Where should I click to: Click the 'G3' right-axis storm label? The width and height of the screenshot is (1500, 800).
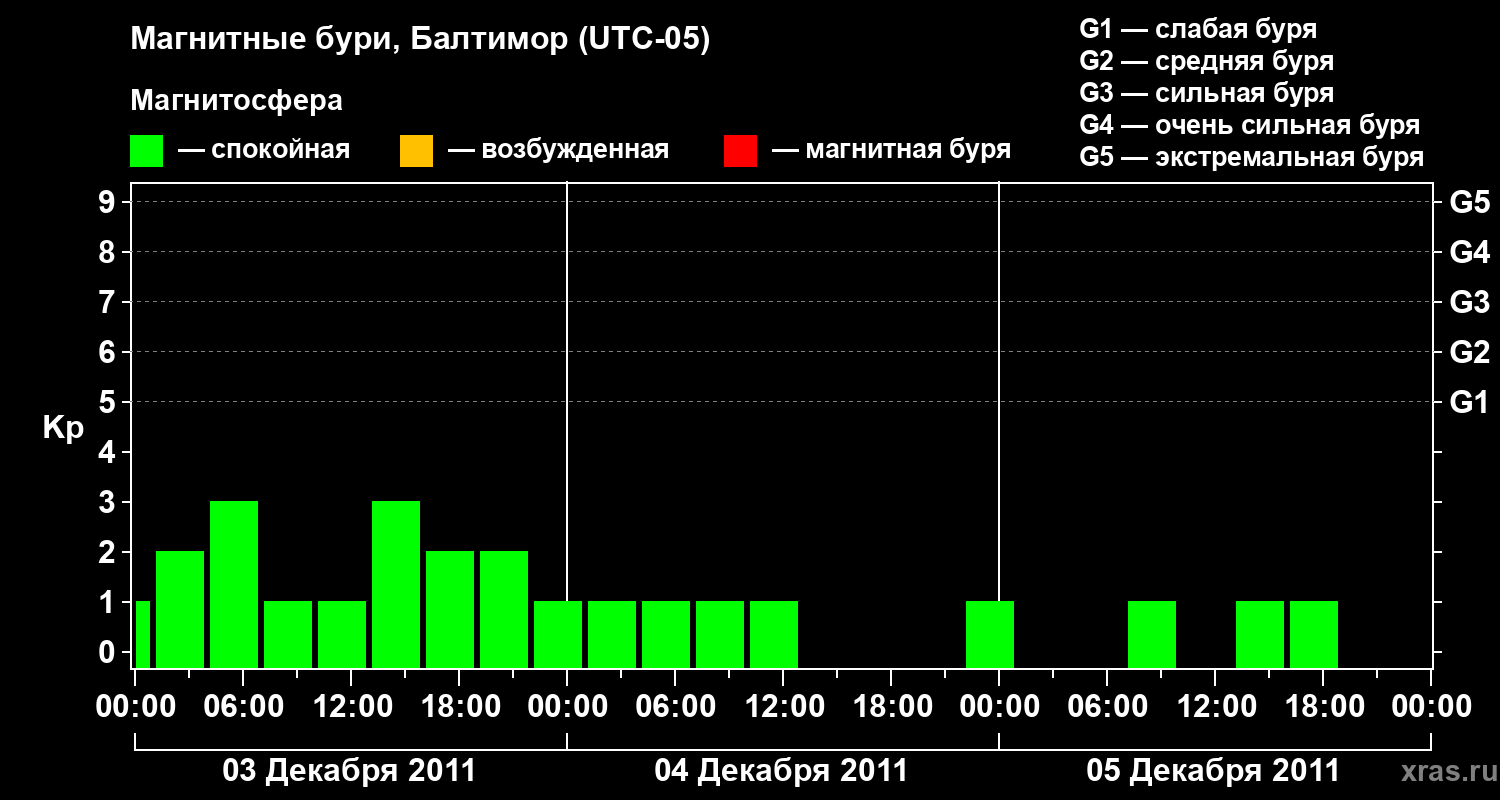(x=1469, y=302)
